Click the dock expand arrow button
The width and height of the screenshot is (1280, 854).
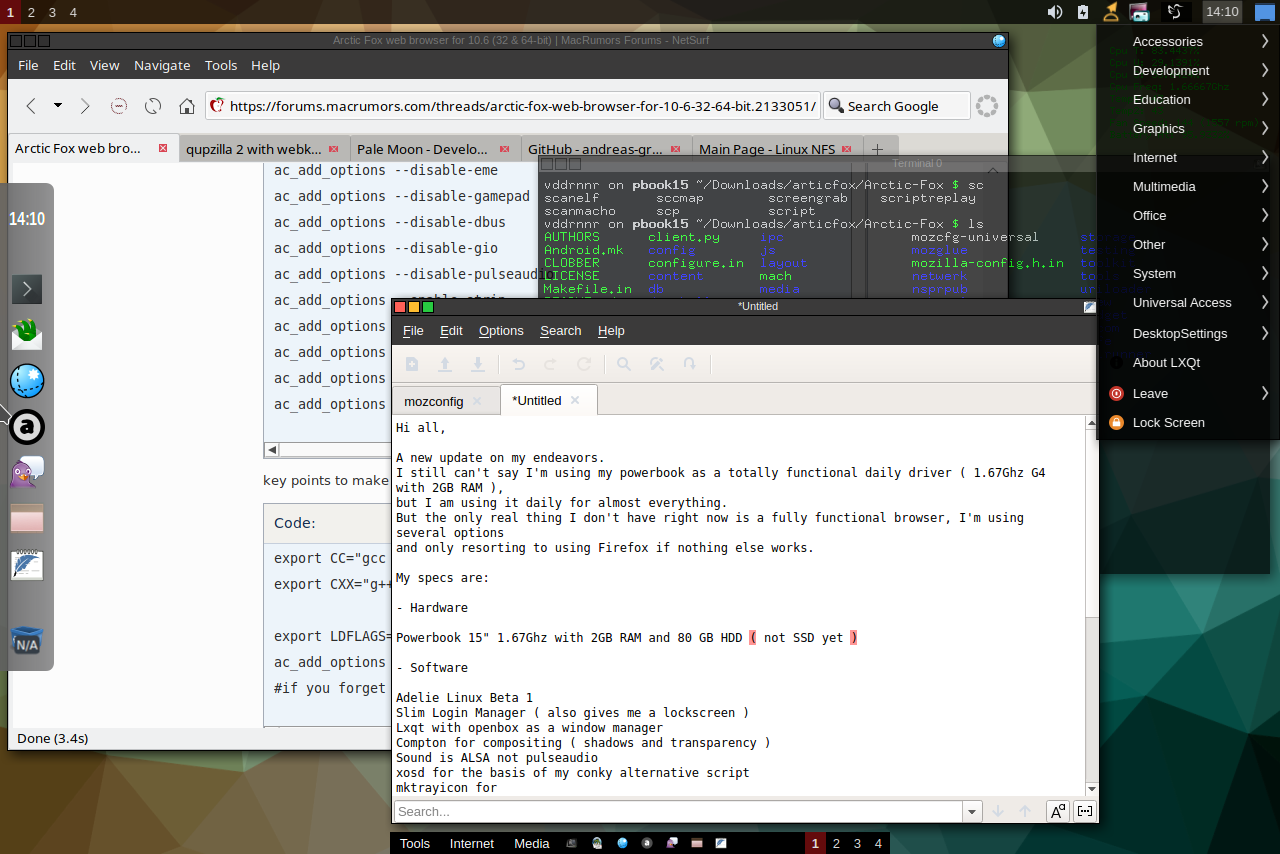(x=27, y=289)
